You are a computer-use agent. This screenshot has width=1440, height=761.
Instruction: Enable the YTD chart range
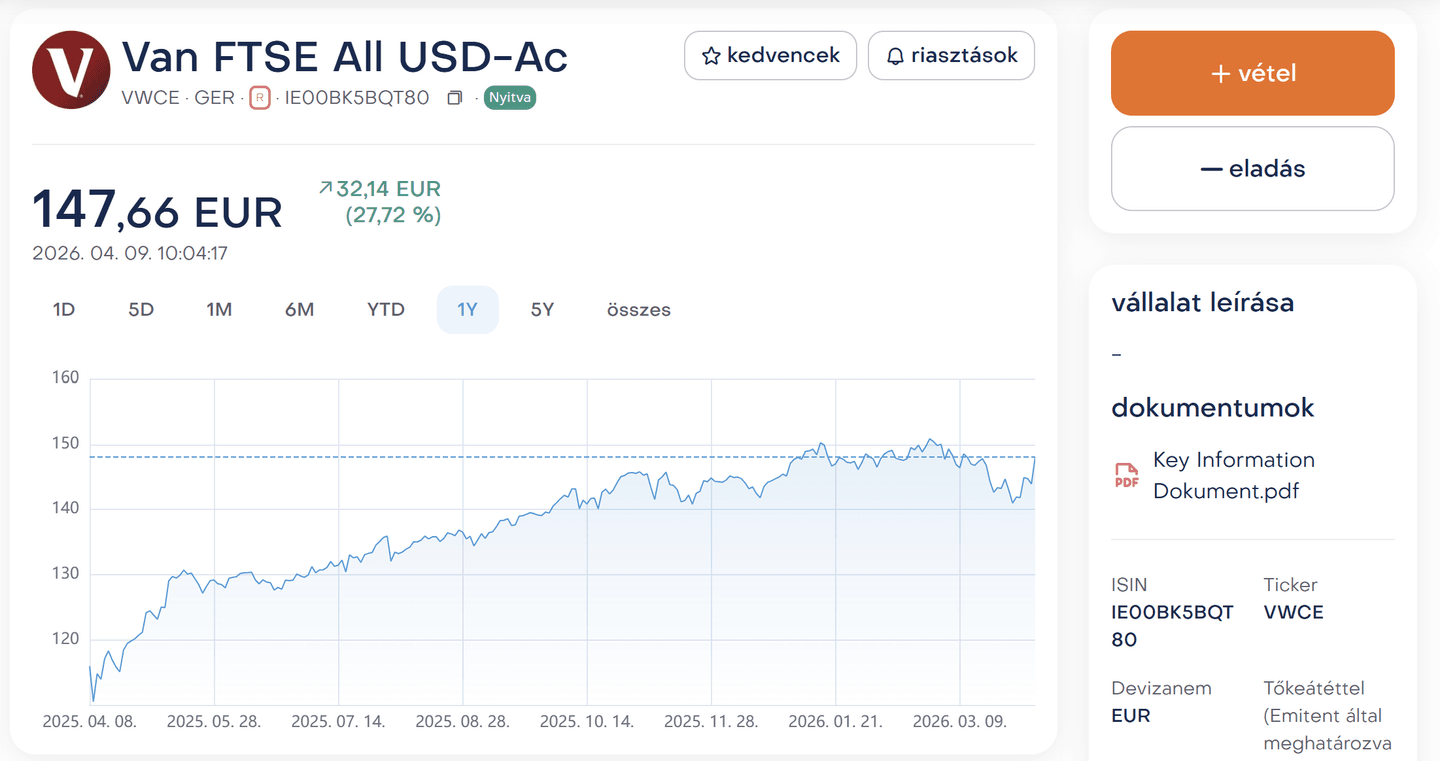click(x=385, y=309)
